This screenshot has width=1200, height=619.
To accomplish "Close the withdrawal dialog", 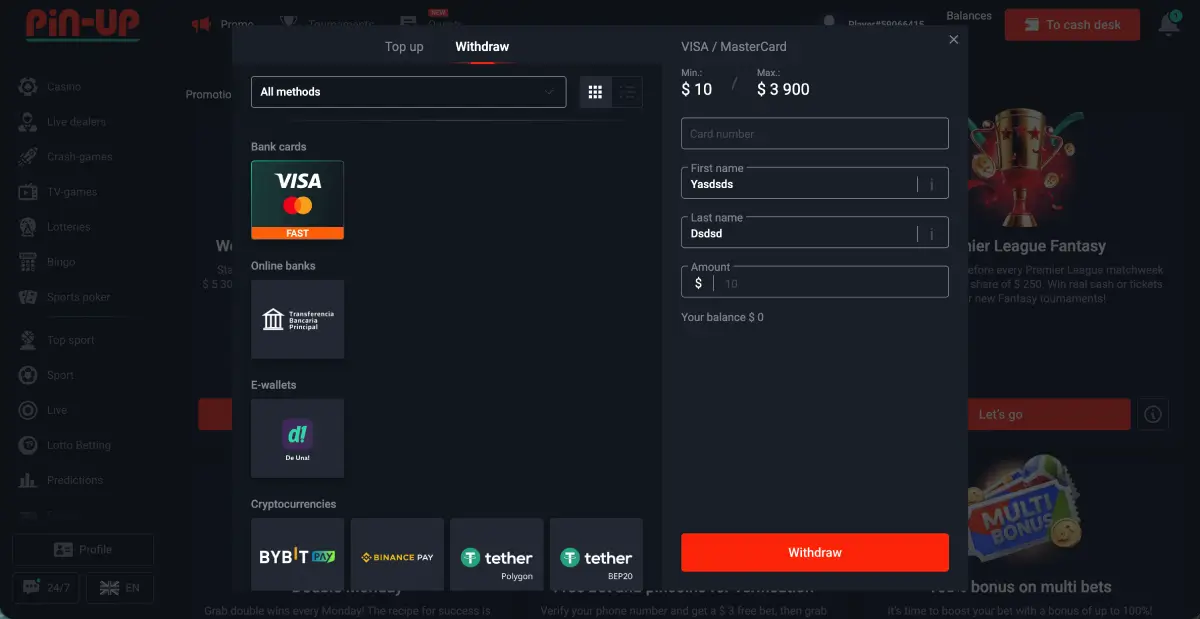I will 953,40.
